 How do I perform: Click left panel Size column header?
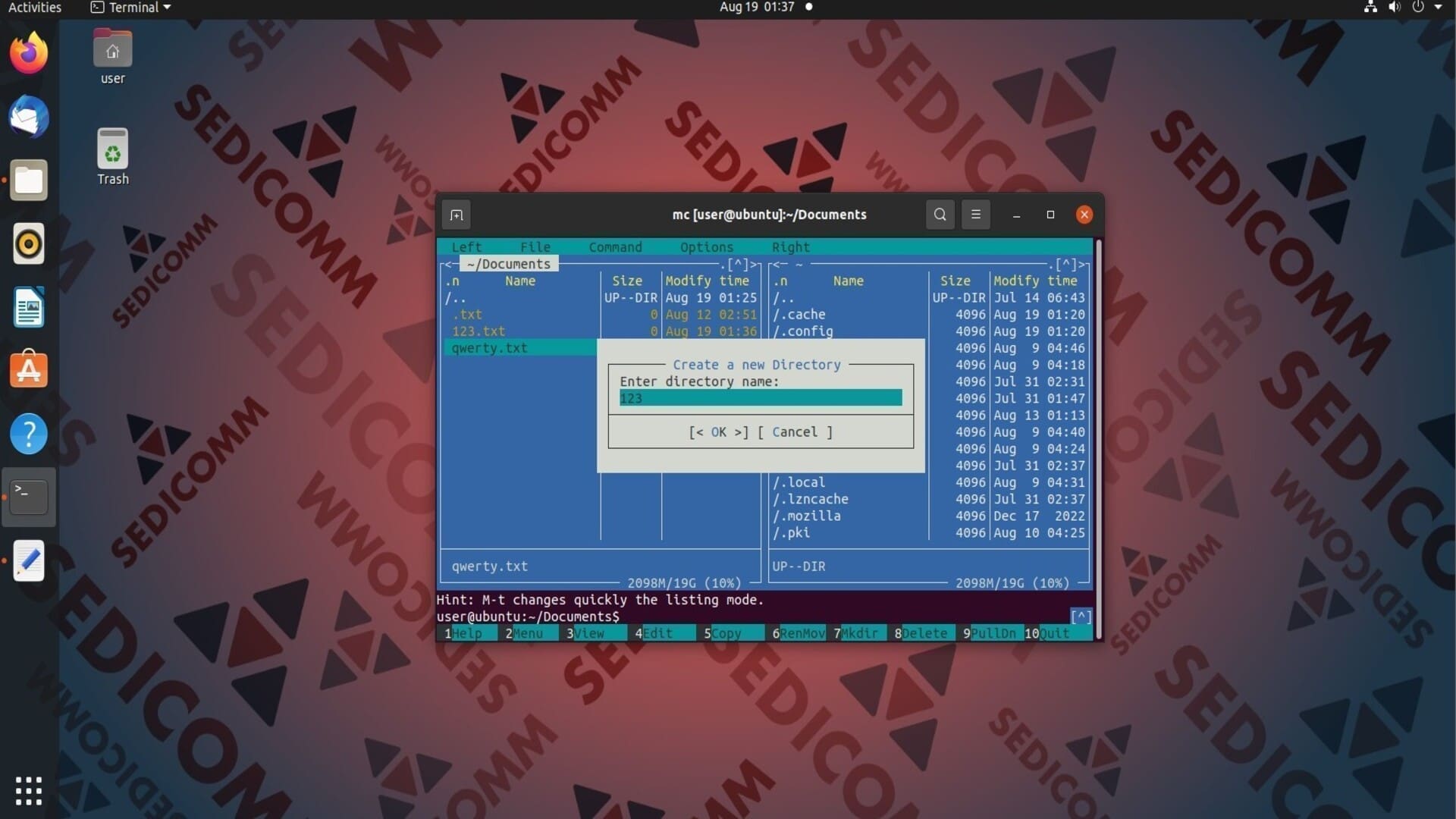click(x=627, y=281)
